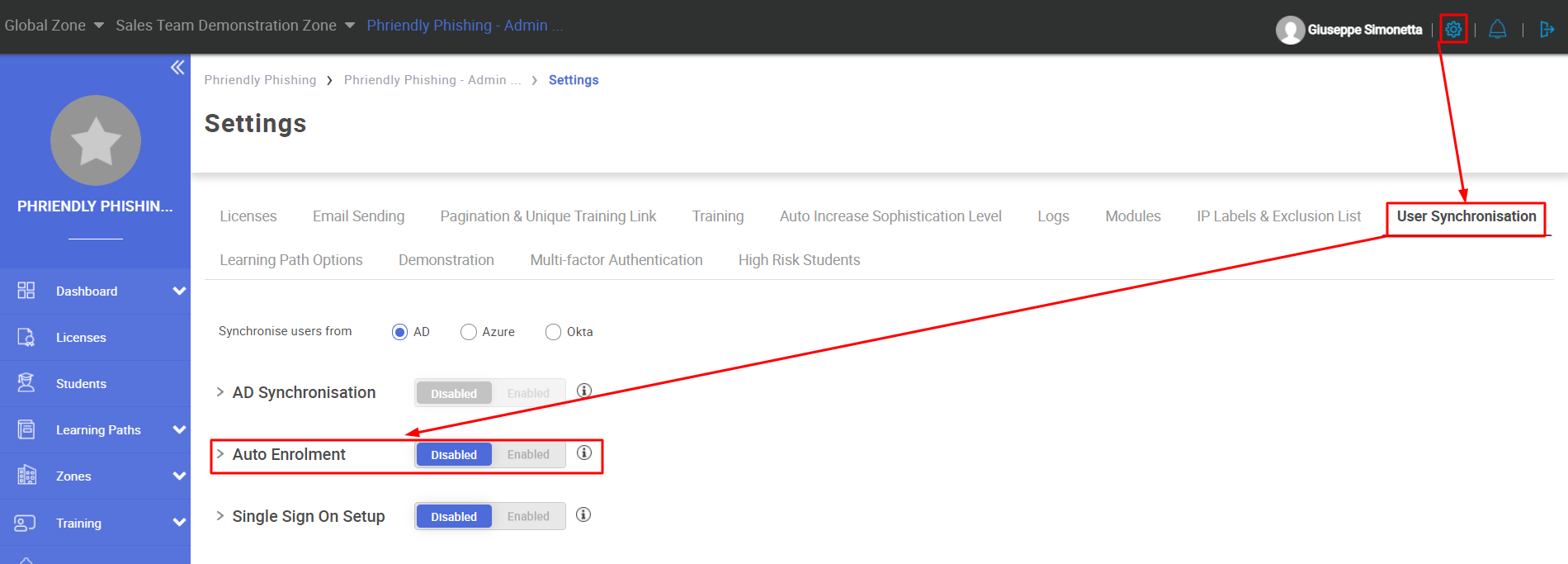The width and height of the screenshot is (1568, 564).
Task: Click the Settings page heading
Action: click(255, 124)
